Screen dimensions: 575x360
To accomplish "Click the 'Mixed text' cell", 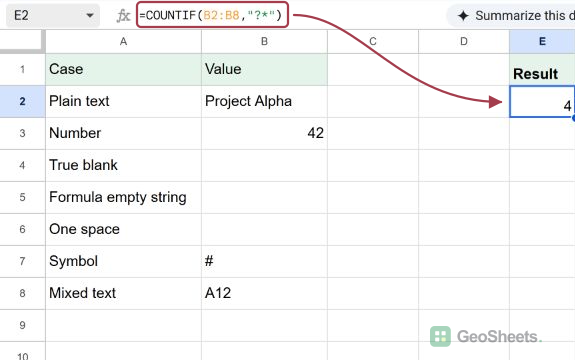I will (124, 293).
